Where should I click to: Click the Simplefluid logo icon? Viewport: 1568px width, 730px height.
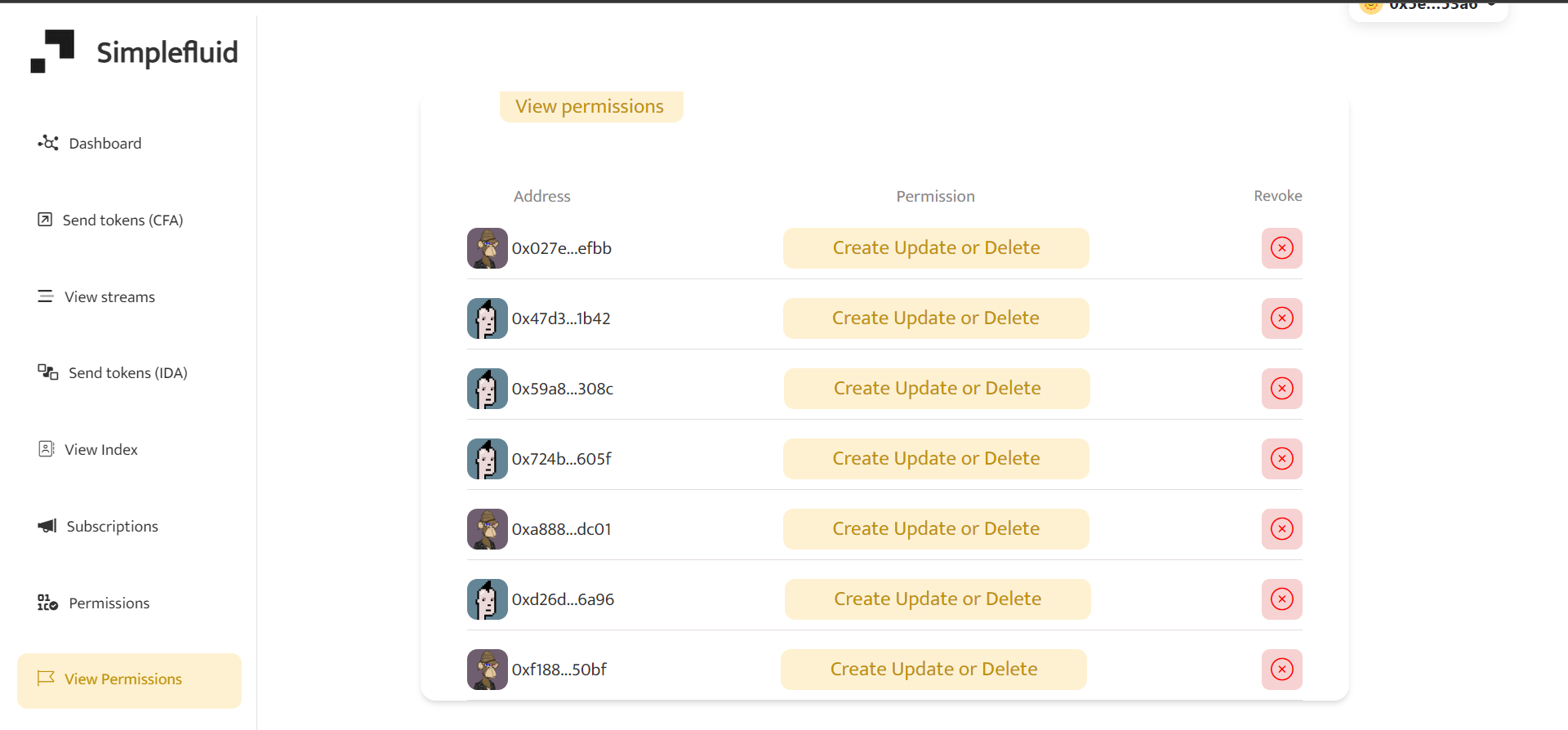52,51
